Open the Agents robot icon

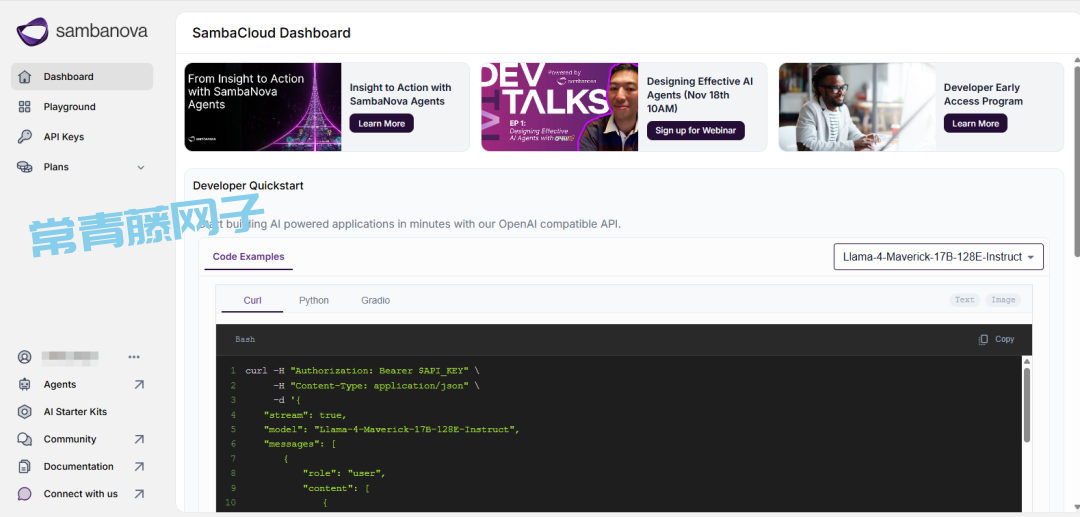tap(25, 385)
